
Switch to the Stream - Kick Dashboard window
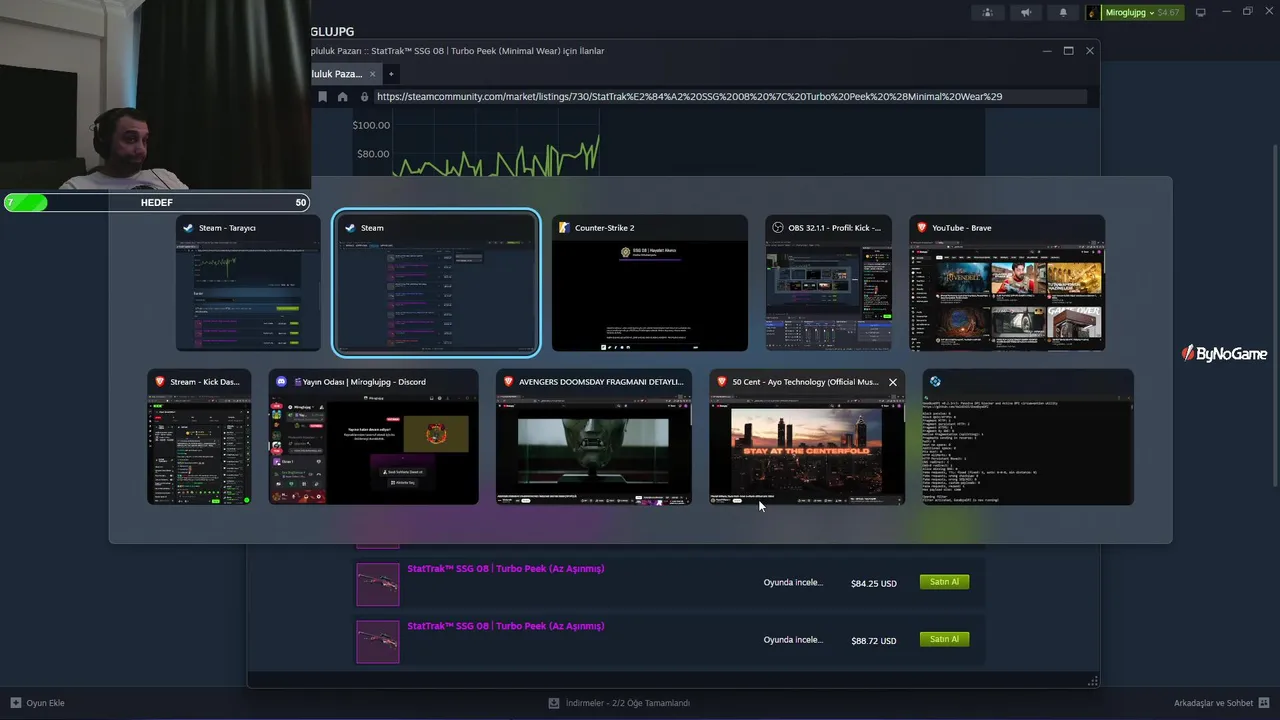tap(199, 437)
